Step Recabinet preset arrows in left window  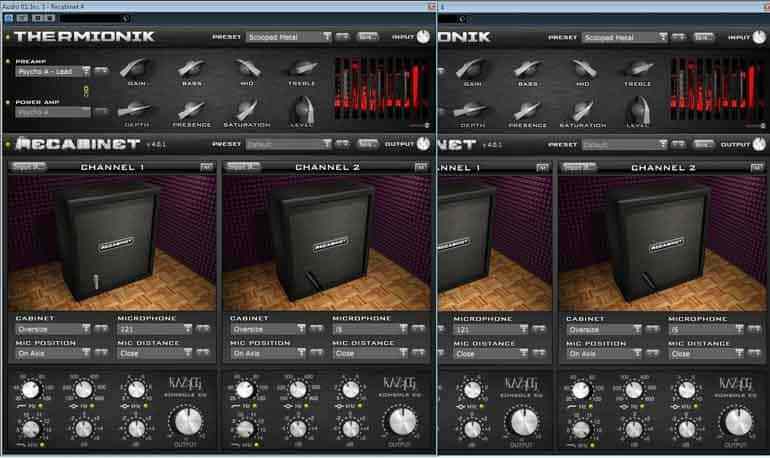coord(342,144)
